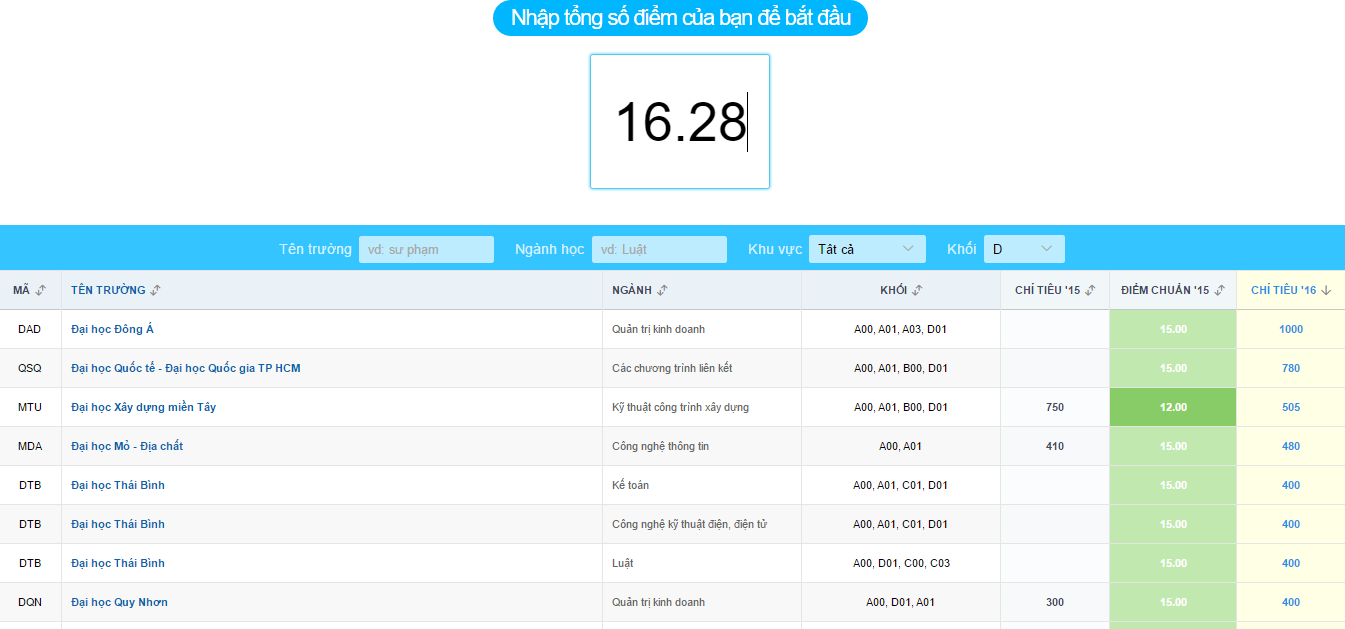
Task: Open the Đại học Đông Á link
Action: coord(112,329)
